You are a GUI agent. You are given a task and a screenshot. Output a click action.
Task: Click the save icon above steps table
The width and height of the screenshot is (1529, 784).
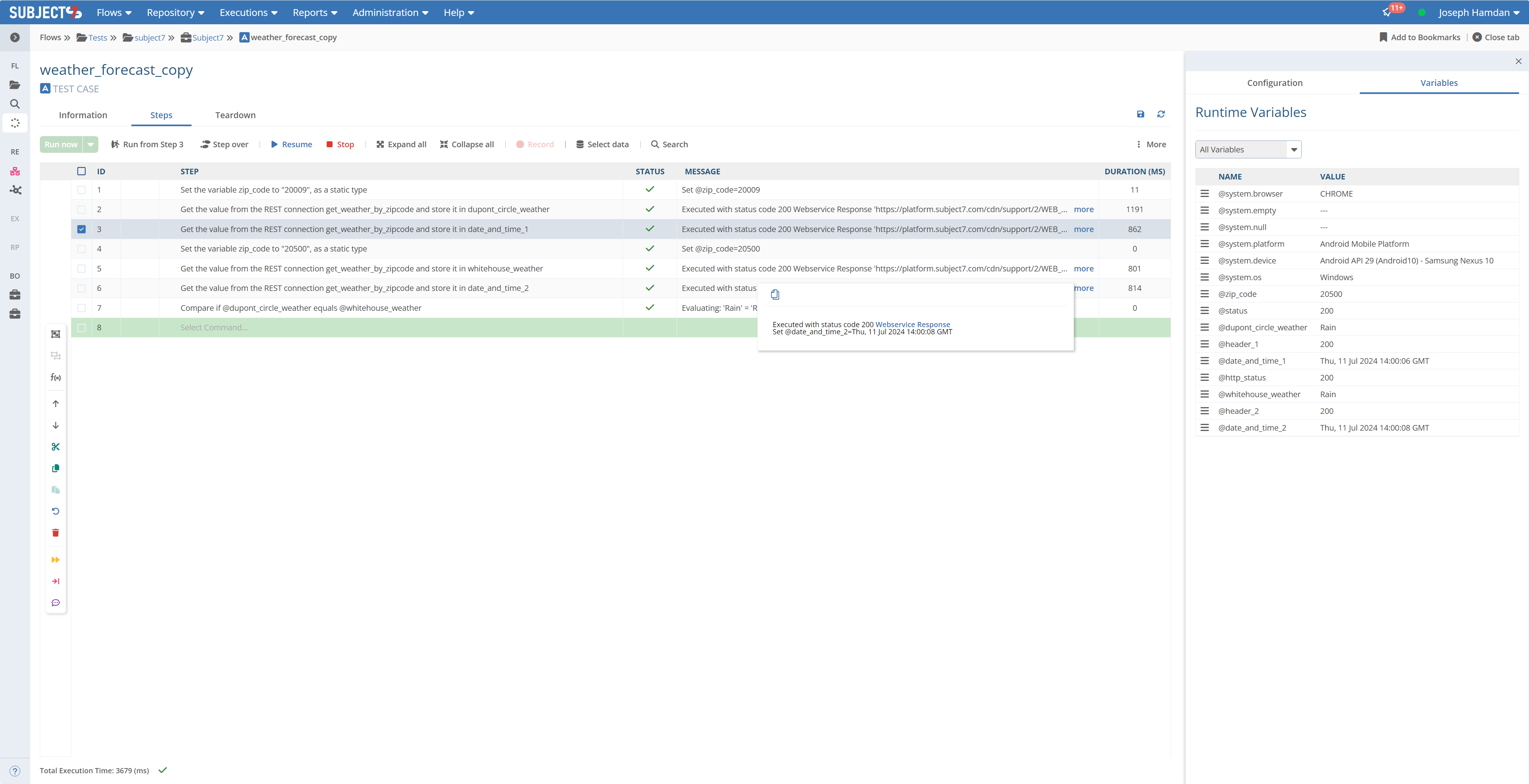1140,114
